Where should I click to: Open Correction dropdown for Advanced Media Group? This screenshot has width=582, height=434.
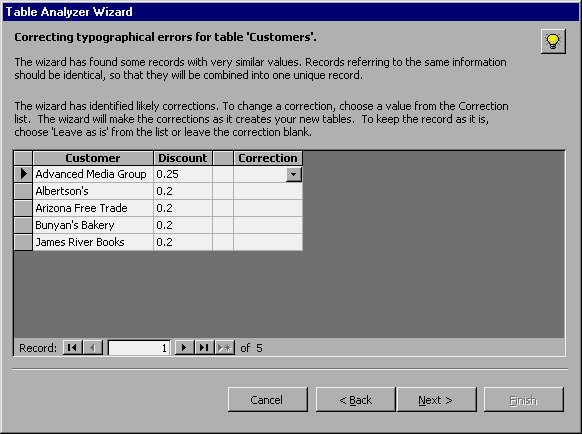pos(294,174)
